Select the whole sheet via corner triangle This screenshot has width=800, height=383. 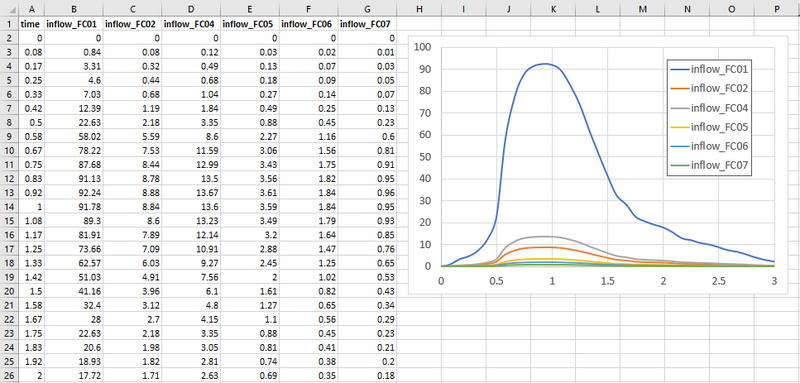(9, 9)
